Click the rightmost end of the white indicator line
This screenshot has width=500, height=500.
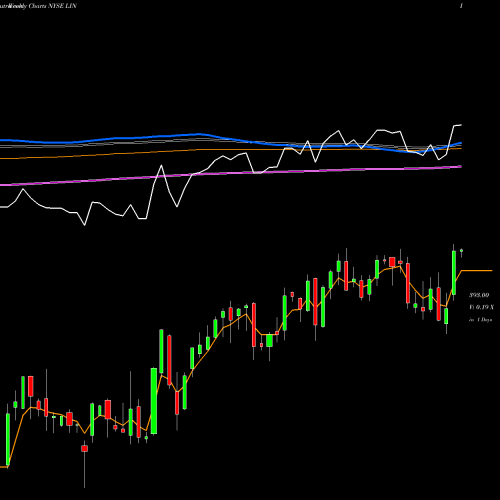pos(460,125)
